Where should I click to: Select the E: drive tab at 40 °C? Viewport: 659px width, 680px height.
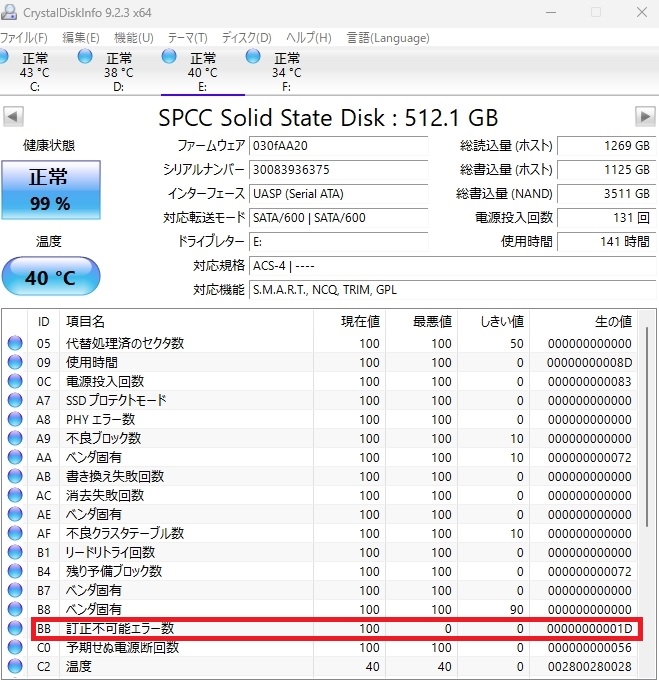click(x=202, y=71)
